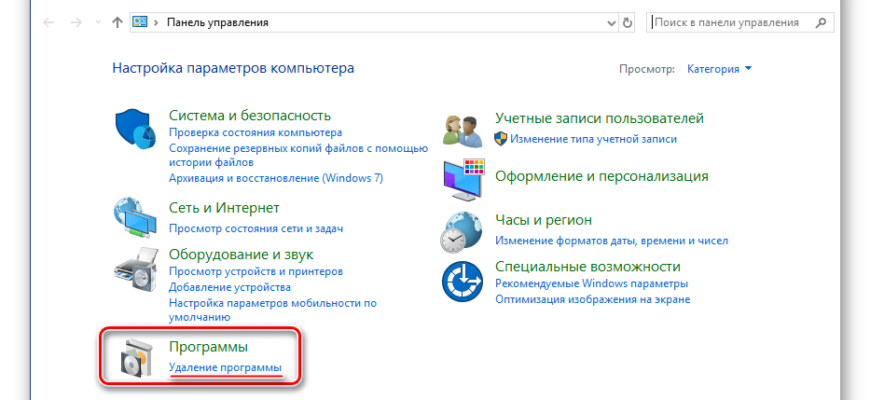
Task: Click Рекомендуемые Windows параметры
Action: pos(591,283)
